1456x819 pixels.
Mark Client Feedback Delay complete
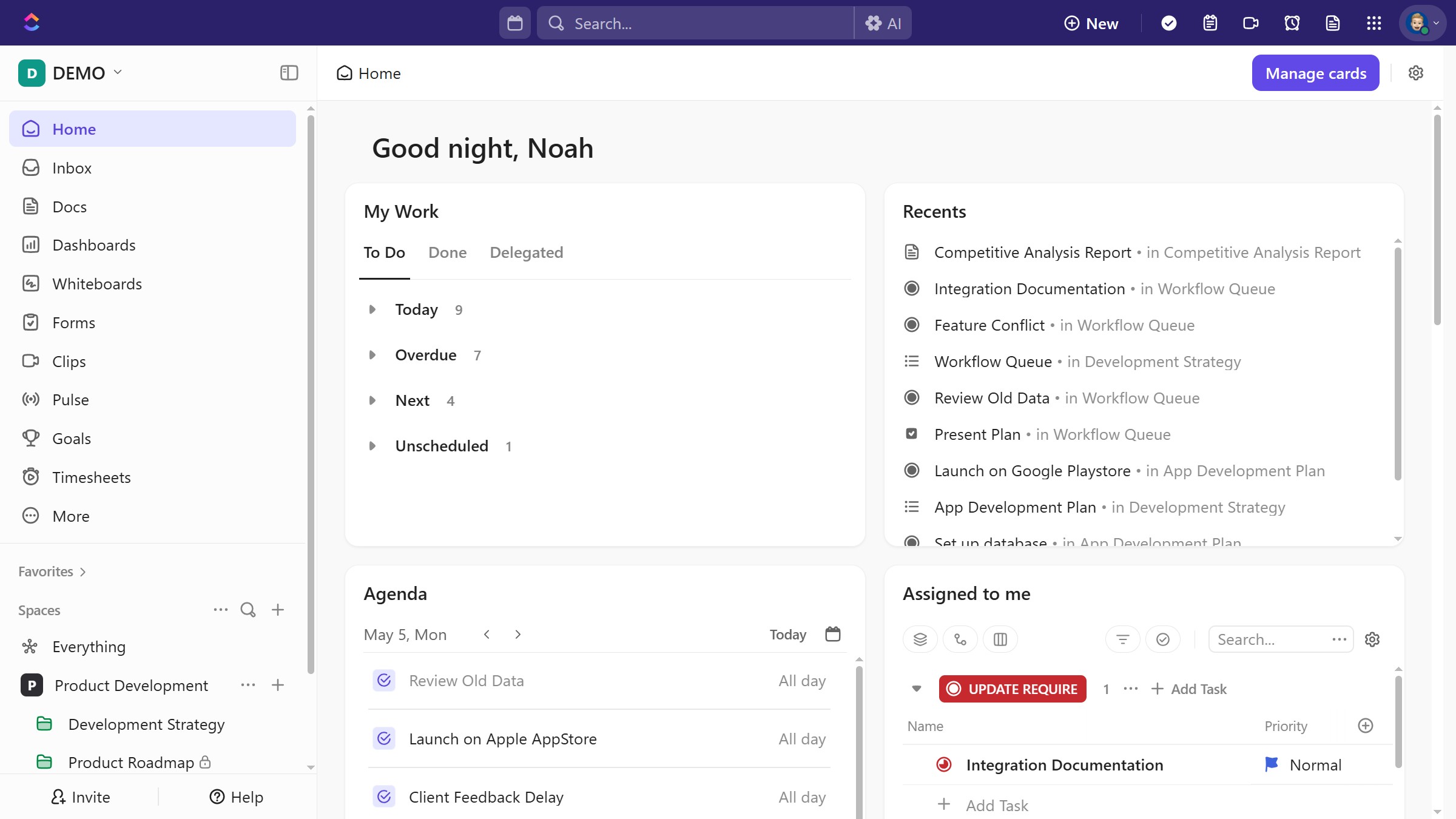tap(384, 797)
